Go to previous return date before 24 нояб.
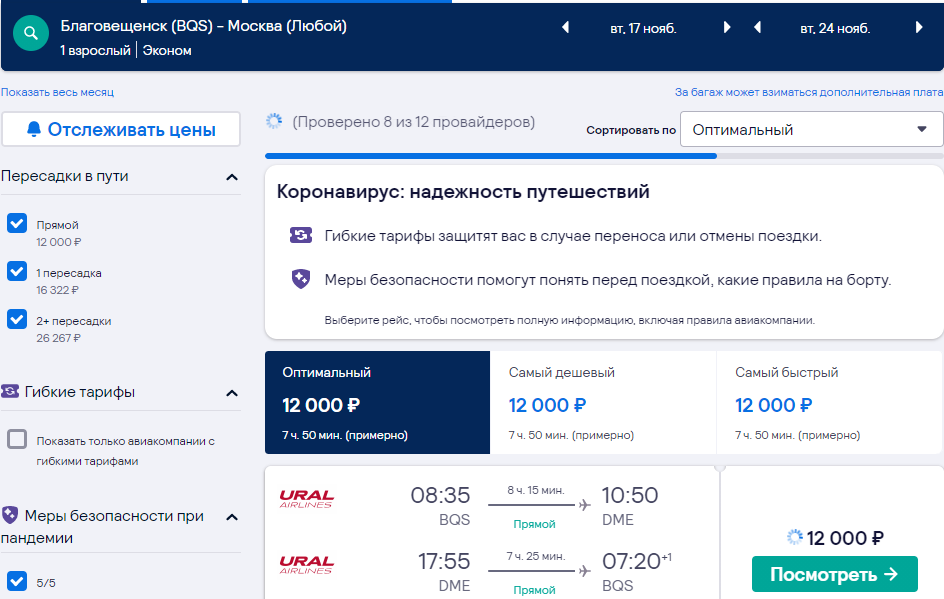This screenshot has width=944, height=599. tap(757, 28)
